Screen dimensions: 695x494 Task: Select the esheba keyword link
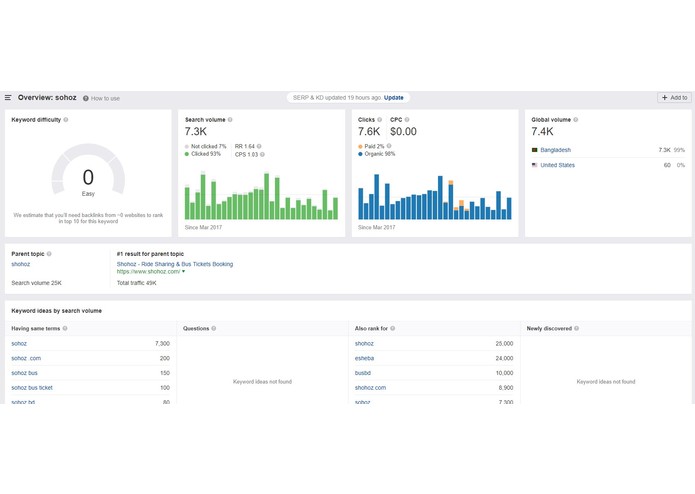click(364, 358)
